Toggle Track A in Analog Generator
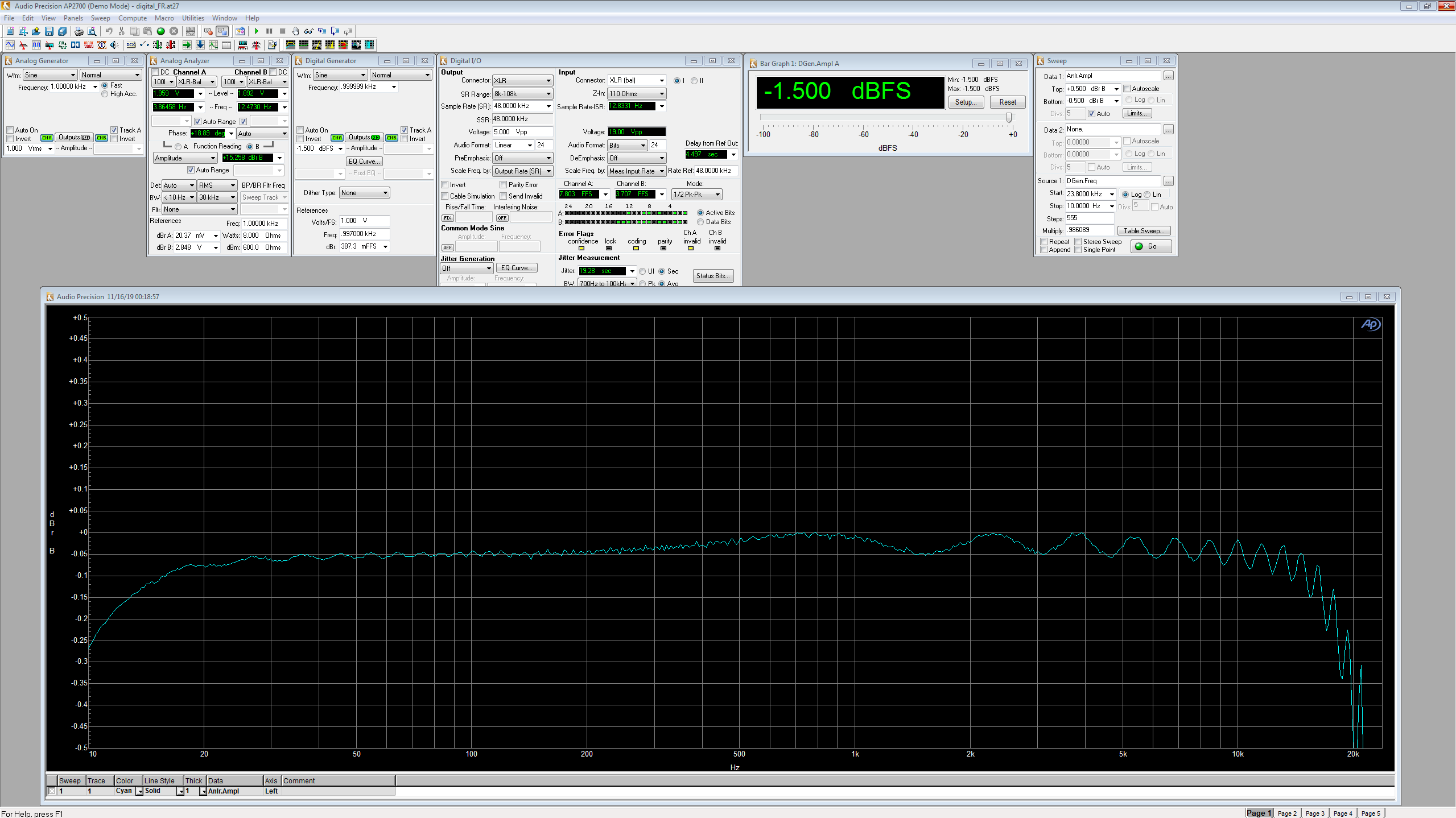 [x=114, y=130]
